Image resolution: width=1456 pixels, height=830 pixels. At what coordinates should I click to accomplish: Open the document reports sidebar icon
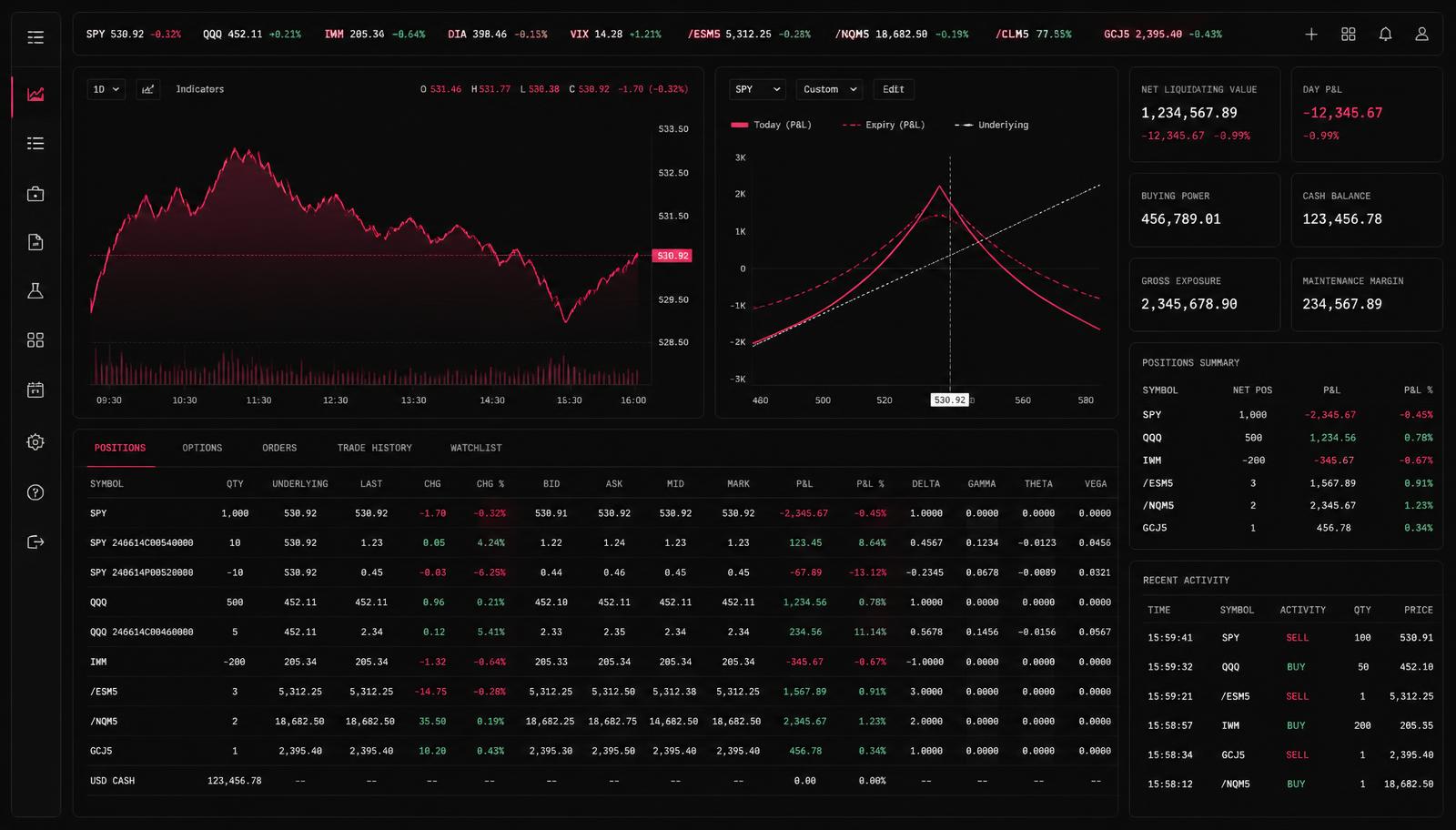35,242
